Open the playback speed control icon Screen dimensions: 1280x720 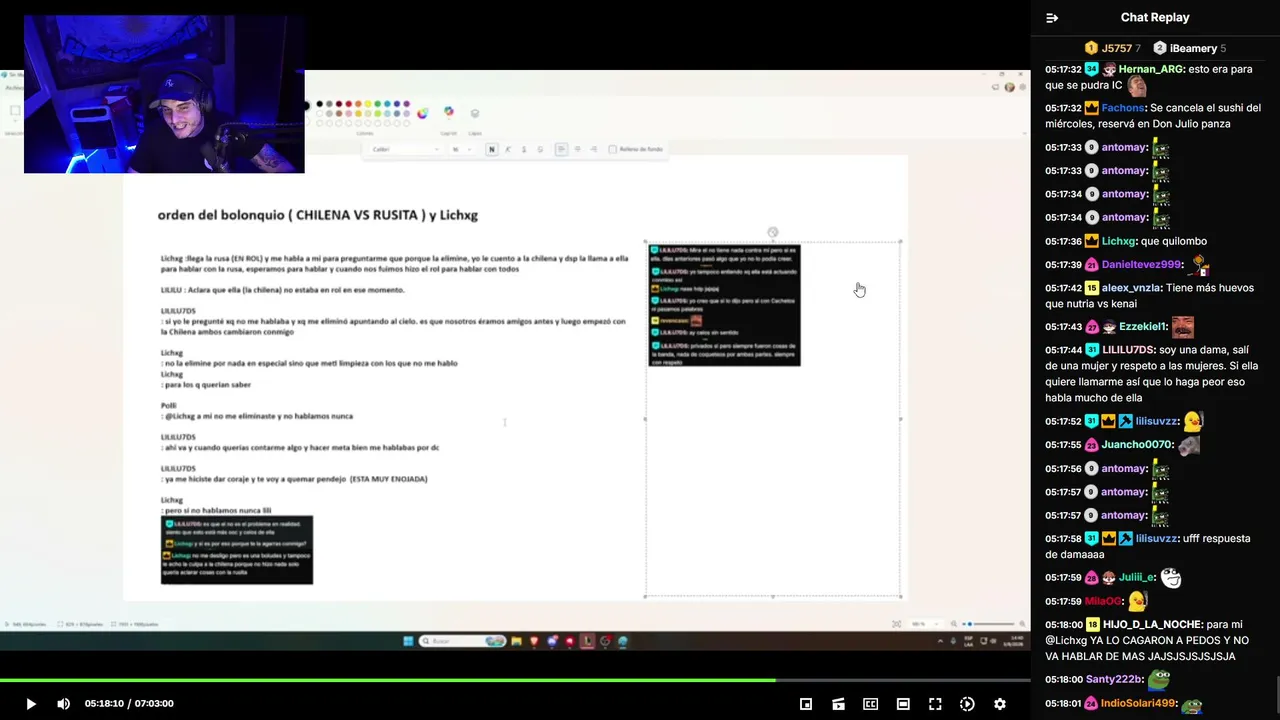(967, 704)
